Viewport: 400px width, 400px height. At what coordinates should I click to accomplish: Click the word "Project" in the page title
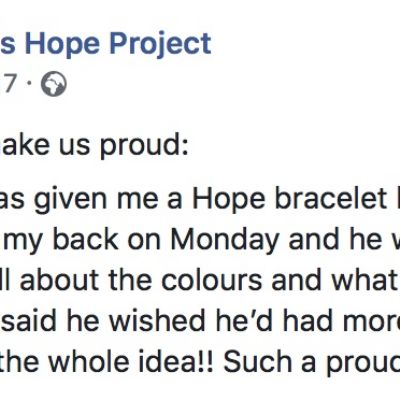[x=161, y=45]
